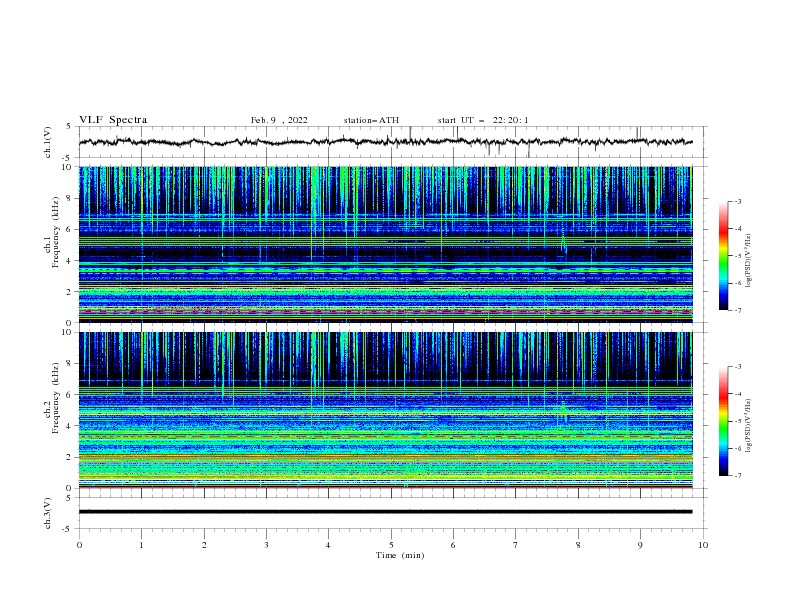The height and width of the screenshot is (612, 792).
Task: Click the time axis tick label "3"
Action: click(x=266, y=545)
